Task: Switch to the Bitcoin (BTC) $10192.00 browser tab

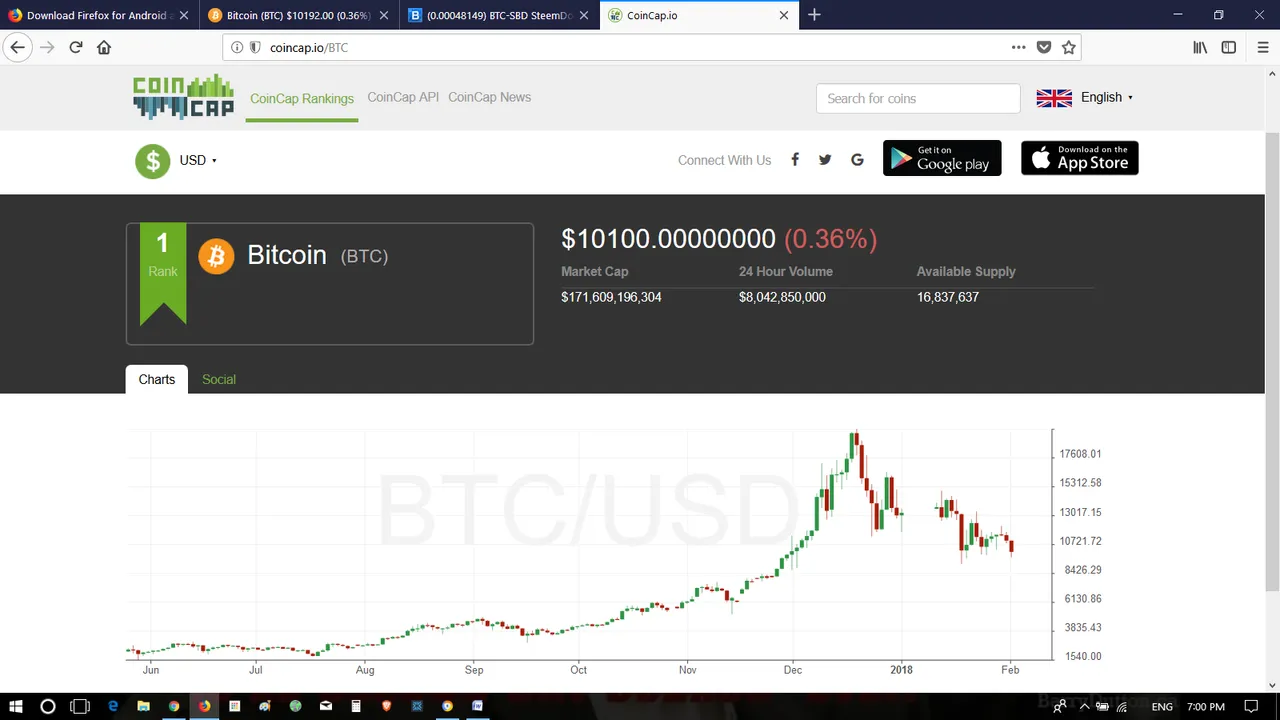Action: pyautogui.click(x=297, y=15)
